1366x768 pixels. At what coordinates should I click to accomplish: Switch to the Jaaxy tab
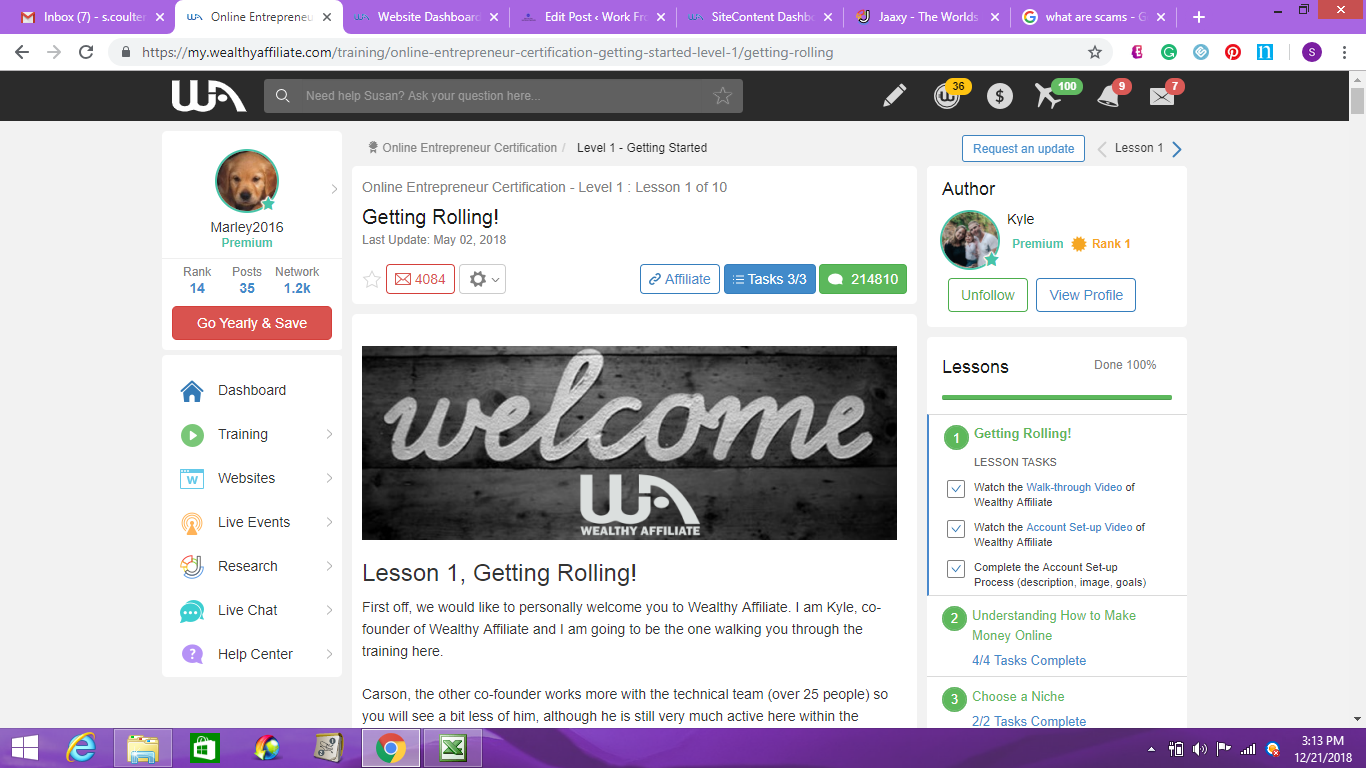[x=926, y=17]
